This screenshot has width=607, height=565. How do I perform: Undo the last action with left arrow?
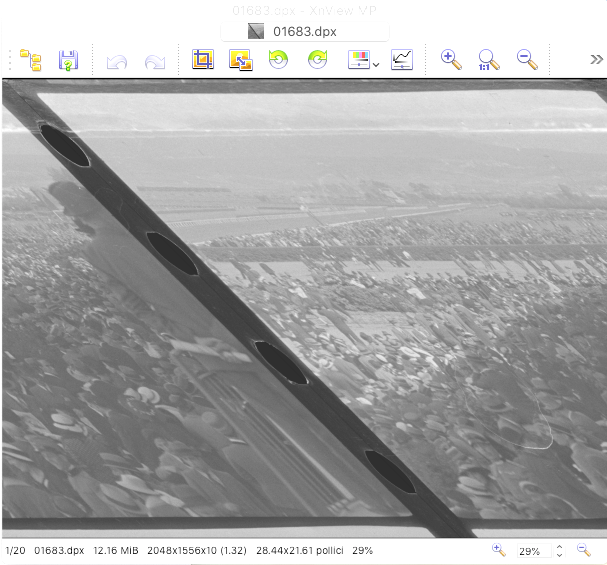[117, 62]
